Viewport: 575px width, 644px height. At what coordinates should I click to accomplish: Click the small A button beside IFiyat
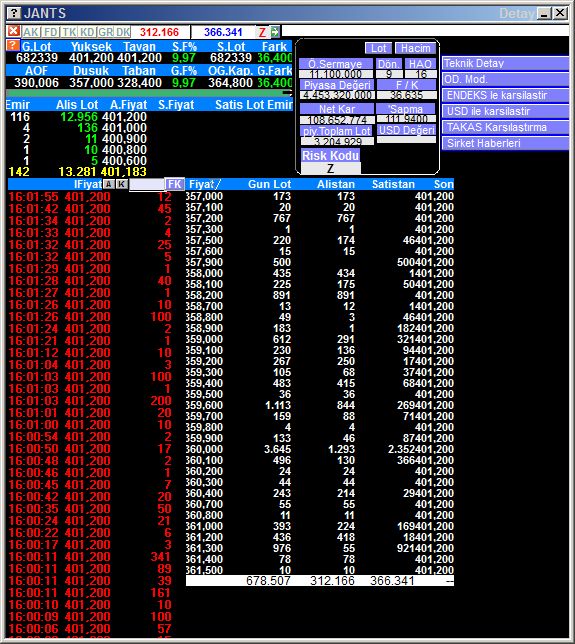(x=108, y=184)
